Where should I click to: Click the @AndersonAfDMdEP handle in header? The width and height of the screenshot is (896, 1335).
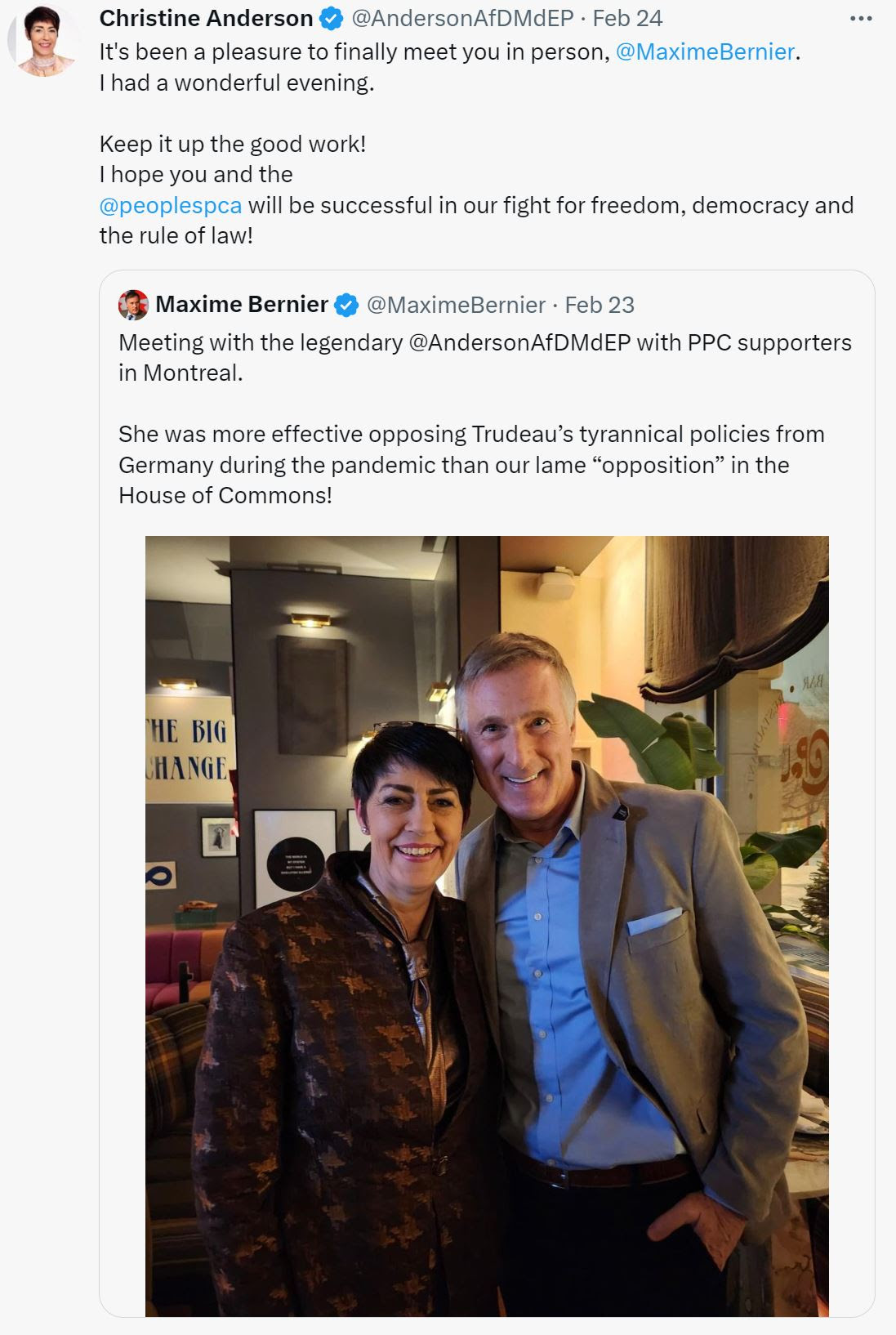click(462, 18)
